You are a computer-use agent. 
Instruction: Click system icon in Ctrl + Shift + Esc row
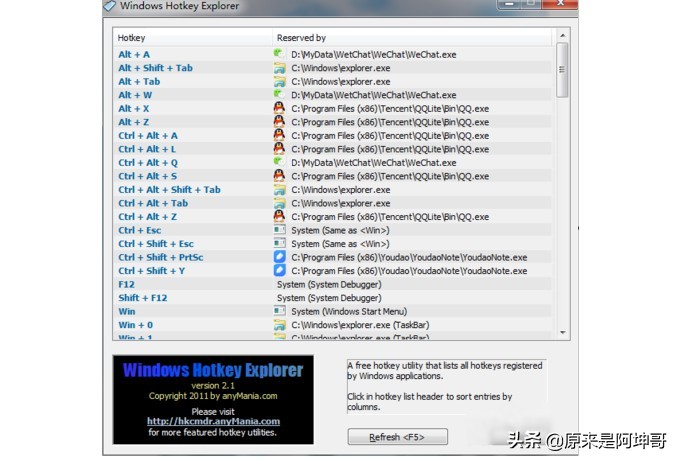(279, 243)
